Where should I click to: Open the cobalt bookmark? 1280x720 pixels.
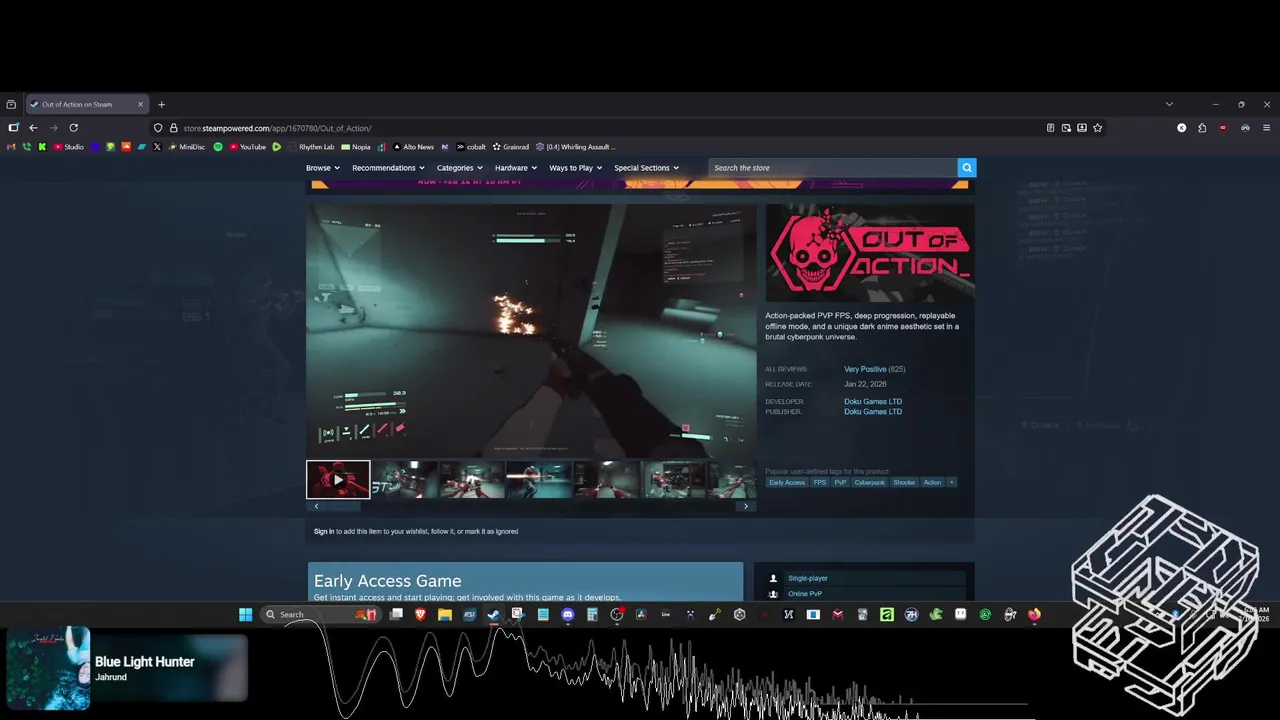point(470,147)
